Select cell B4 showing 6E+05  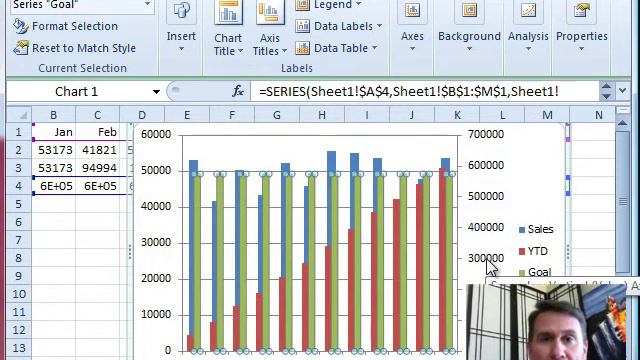click(x=53, y=186)
